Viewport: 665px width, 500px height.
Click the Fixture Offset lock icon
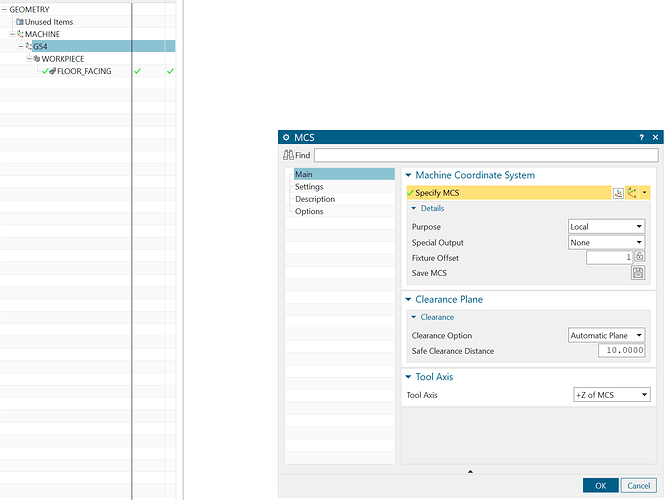(640, 256)
